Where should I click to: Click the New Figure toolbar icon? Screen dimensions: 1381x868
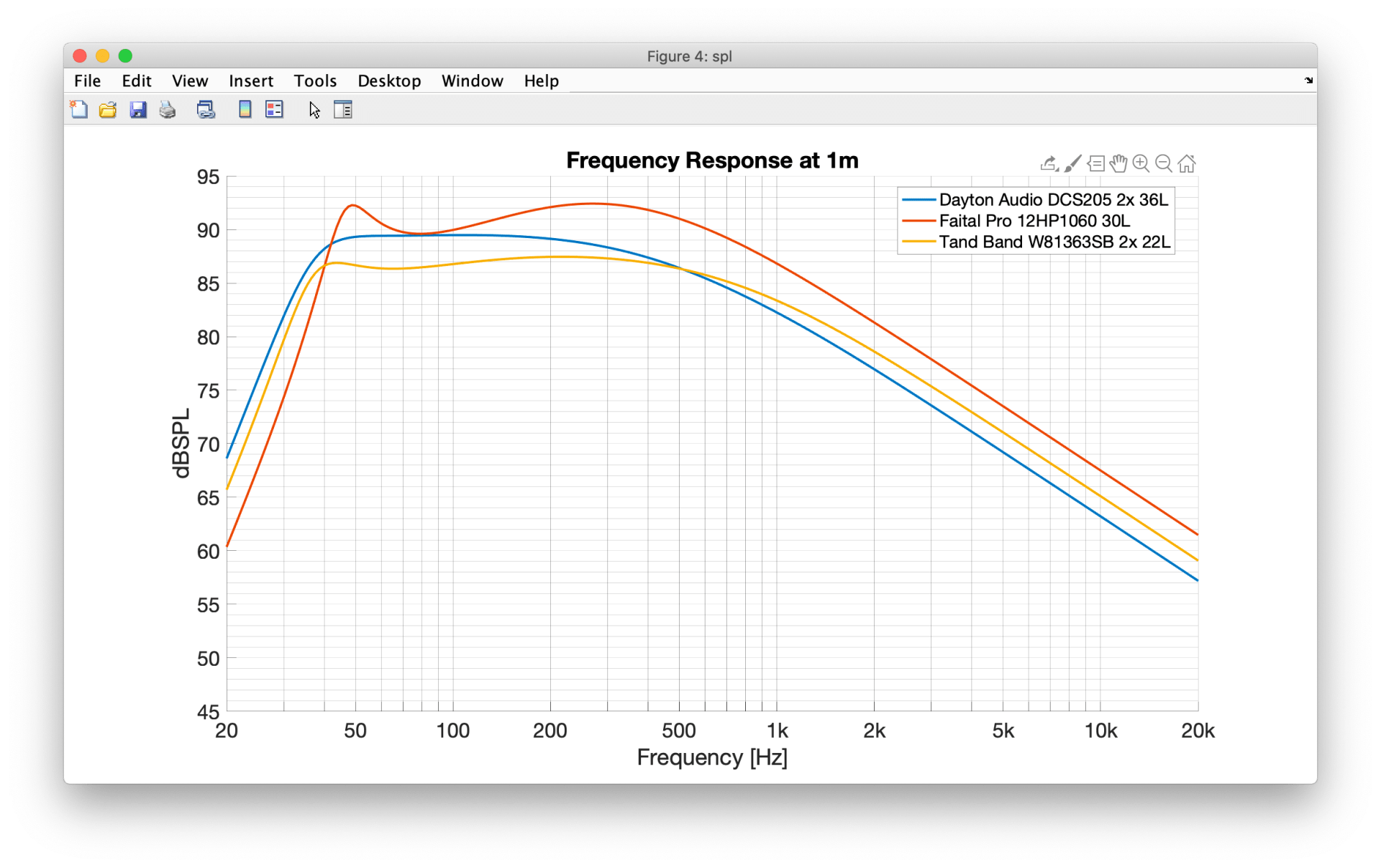(79, 109)
